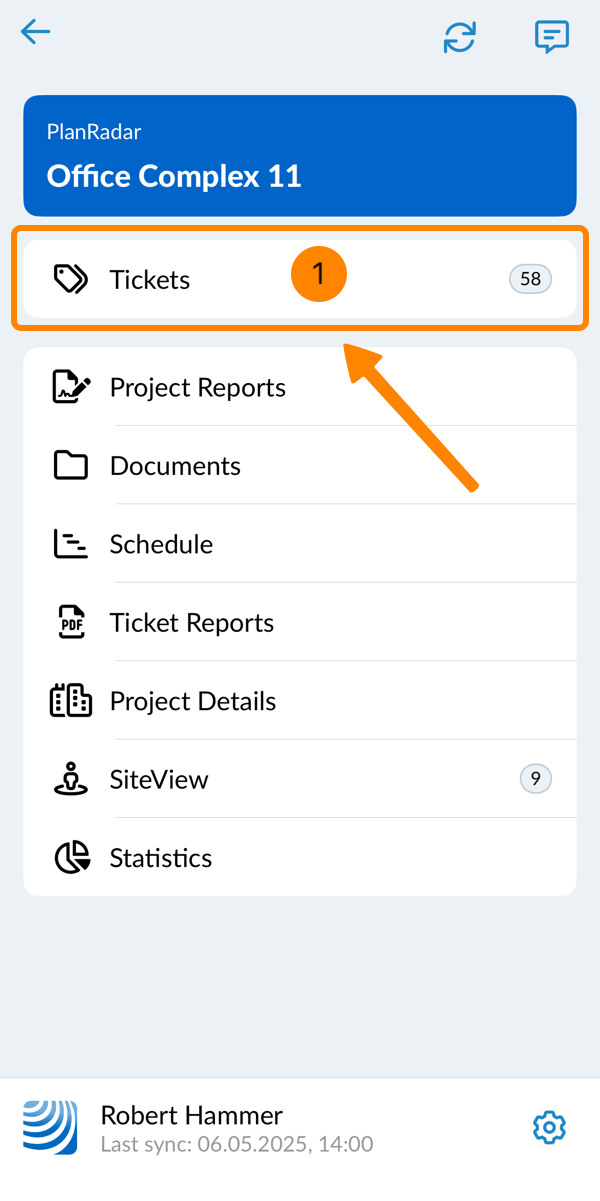
Task: Open the Tickets menu entry
Action: (150, 280)
